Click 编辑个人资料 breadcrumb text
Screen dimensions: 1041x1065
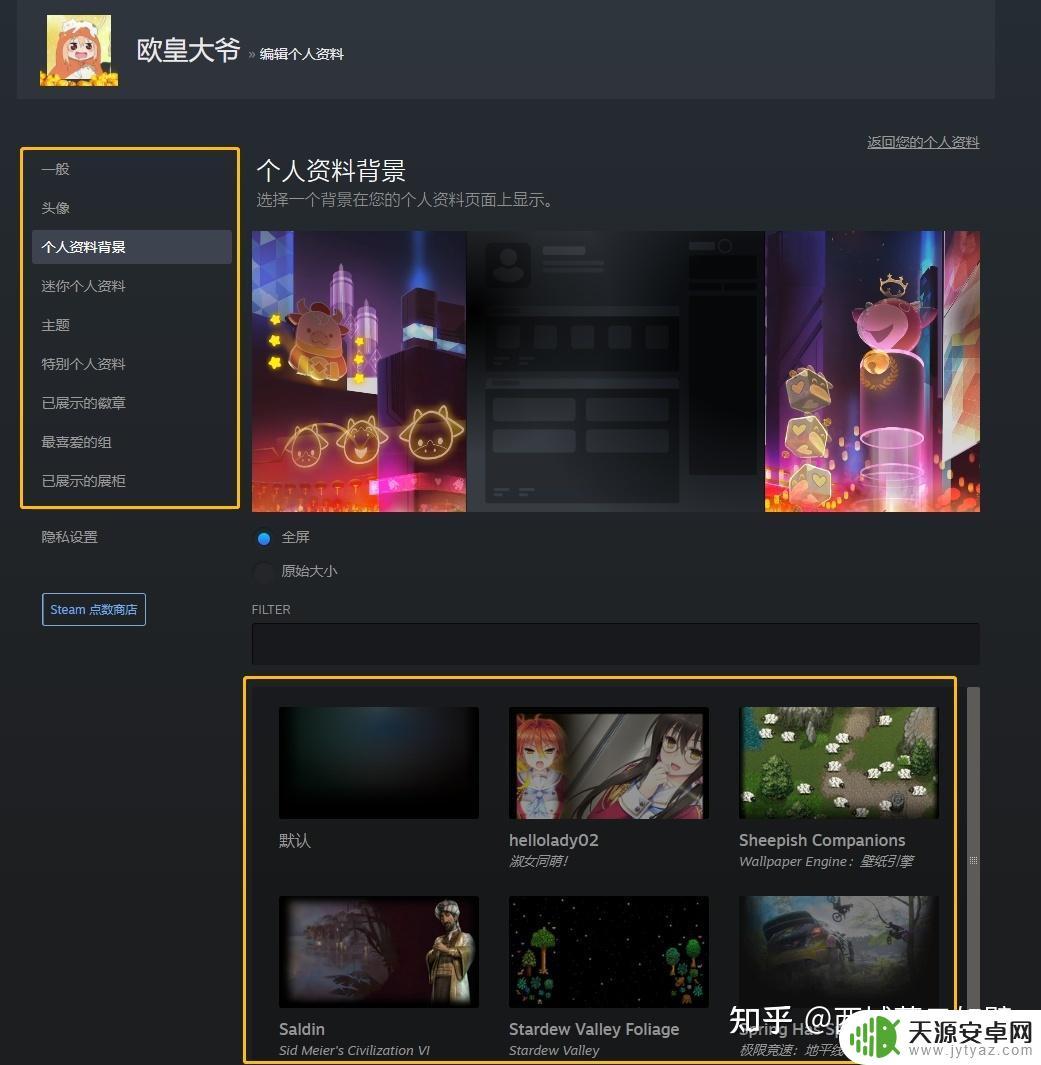[x=302, y=54]
